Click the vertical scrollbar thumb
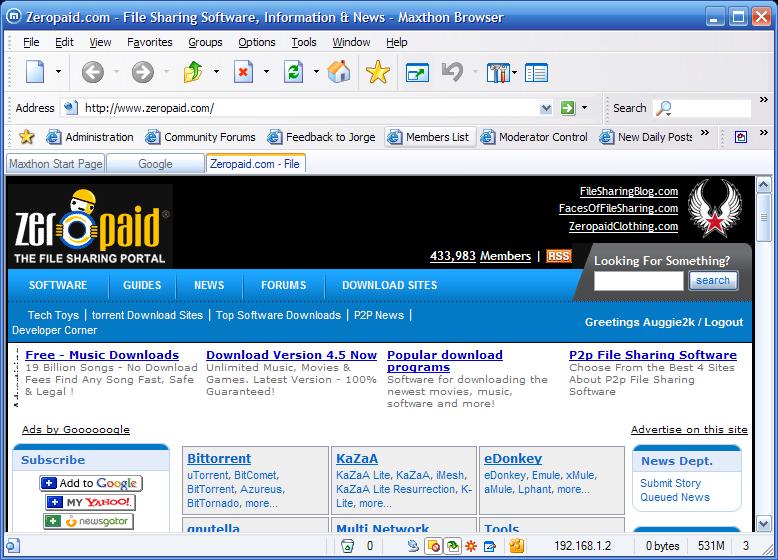This screenshot has height=560, width=778. pos(764,217)
